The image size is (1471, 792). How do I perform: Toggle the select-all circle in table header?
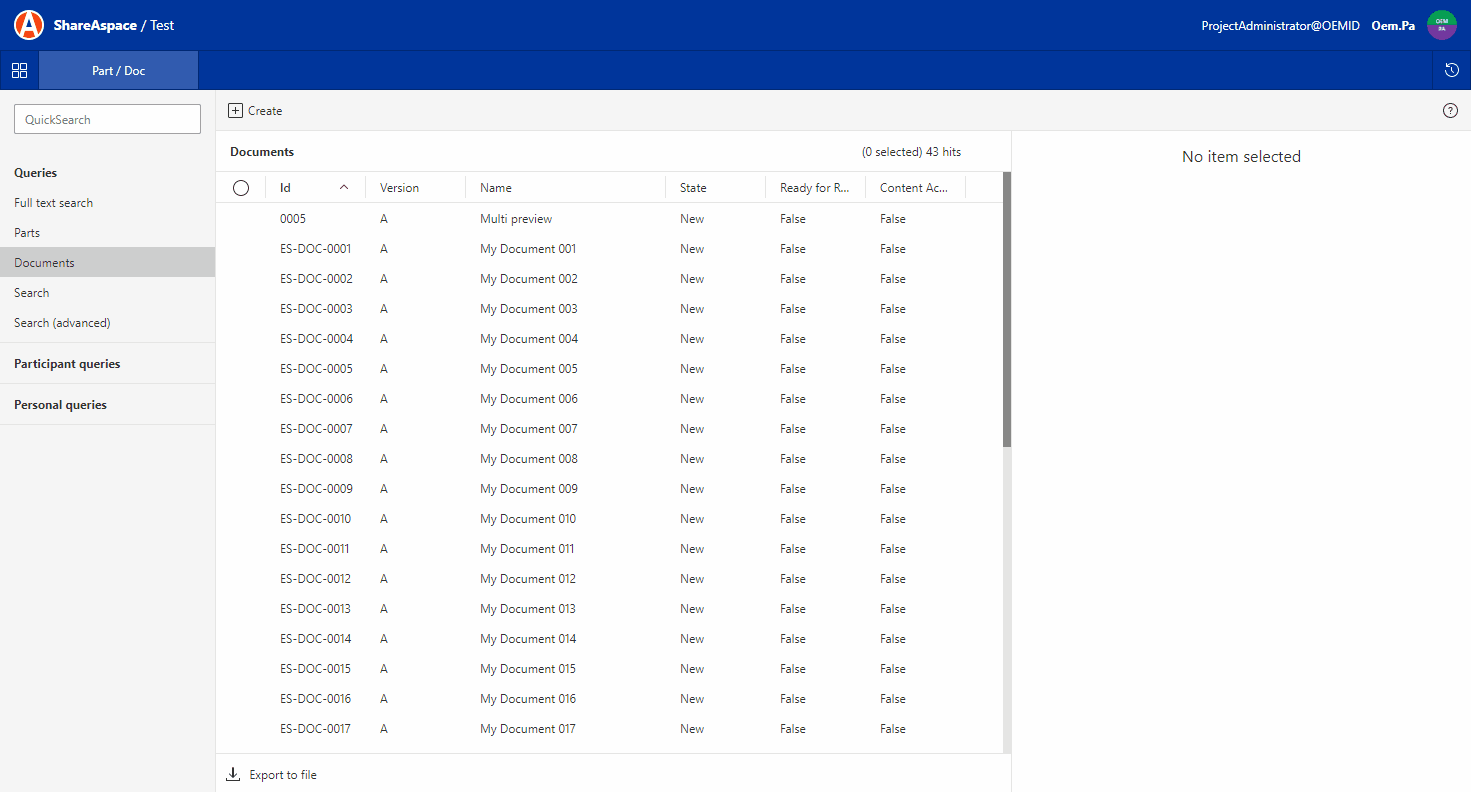241,188
